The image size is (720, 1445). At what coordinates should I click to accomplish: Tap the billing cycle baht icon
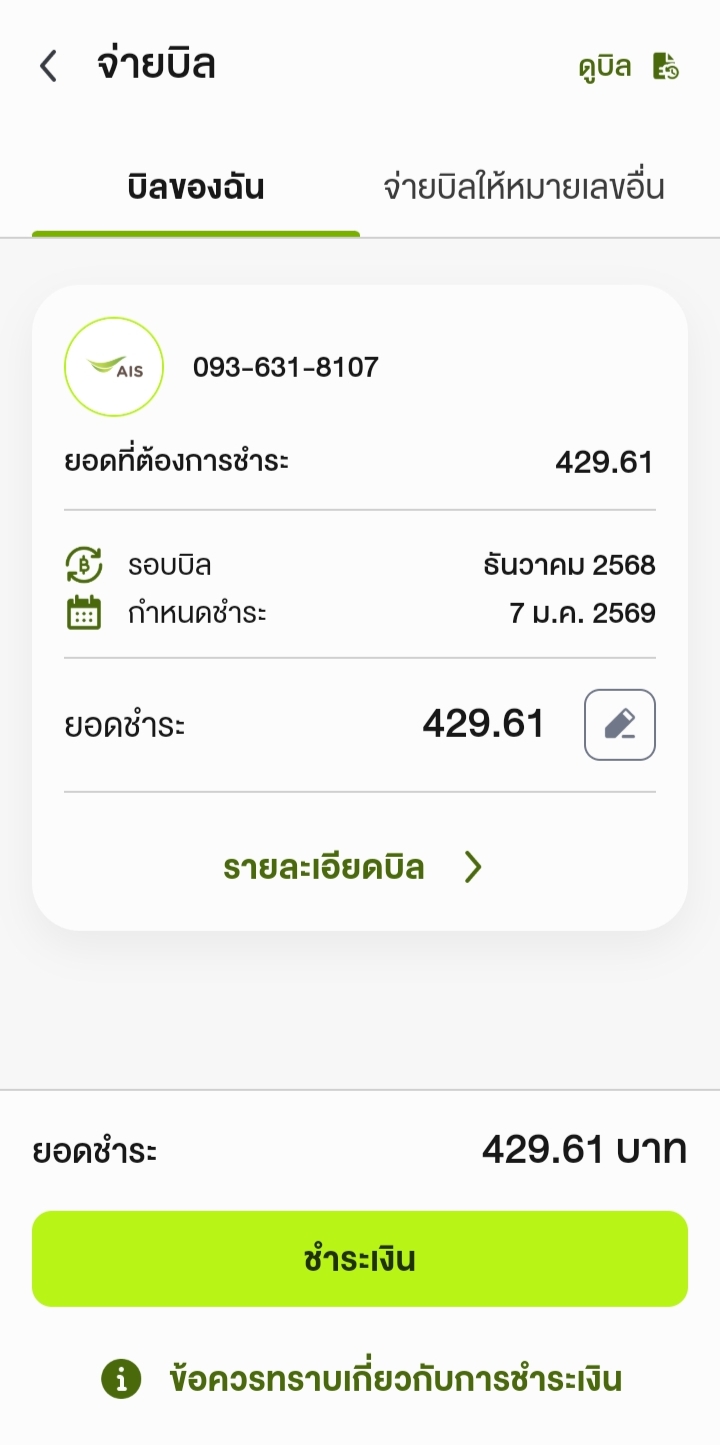(84, 565)
